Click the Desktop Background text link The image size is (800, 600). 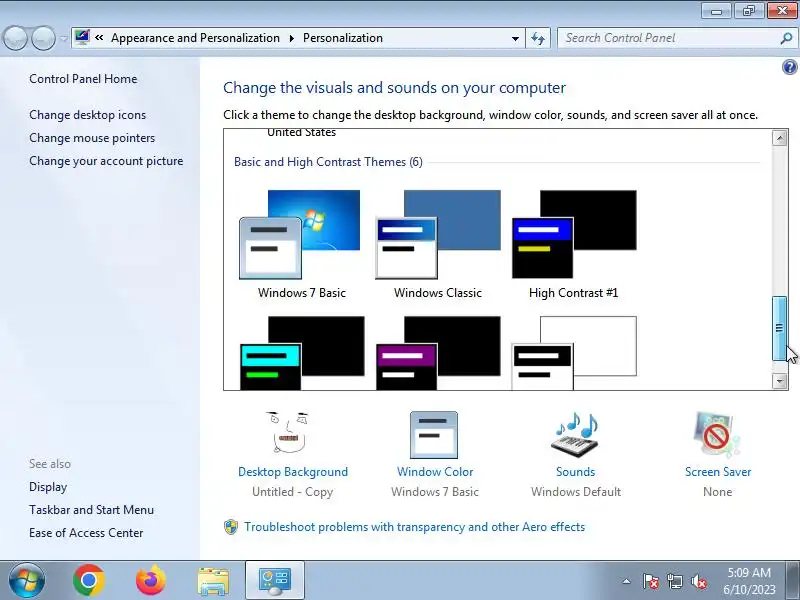[x=293, y=472]
